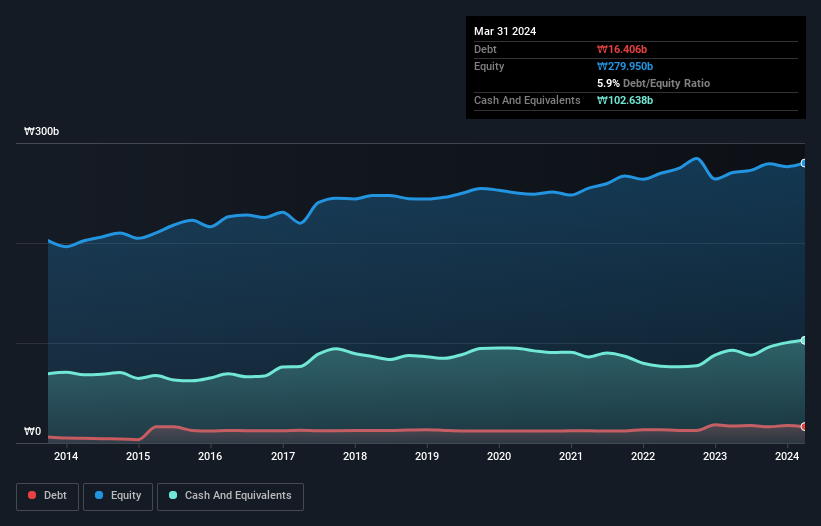Click the 2018 x-axis label
This screenshot has width=821, height=526.
point(355,456)
